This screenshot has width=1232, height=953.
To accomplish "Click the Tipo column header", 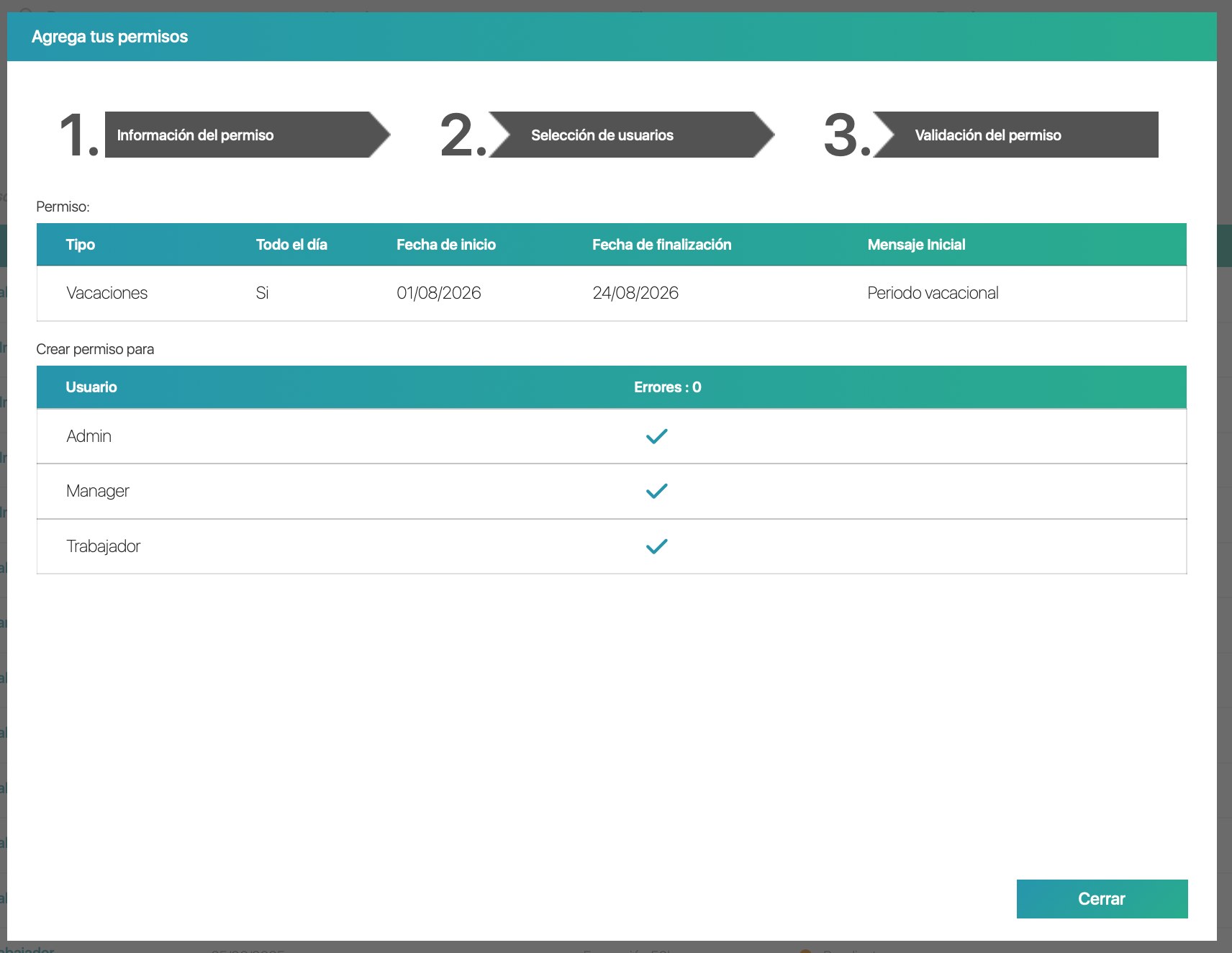I will tap(81, 245).
